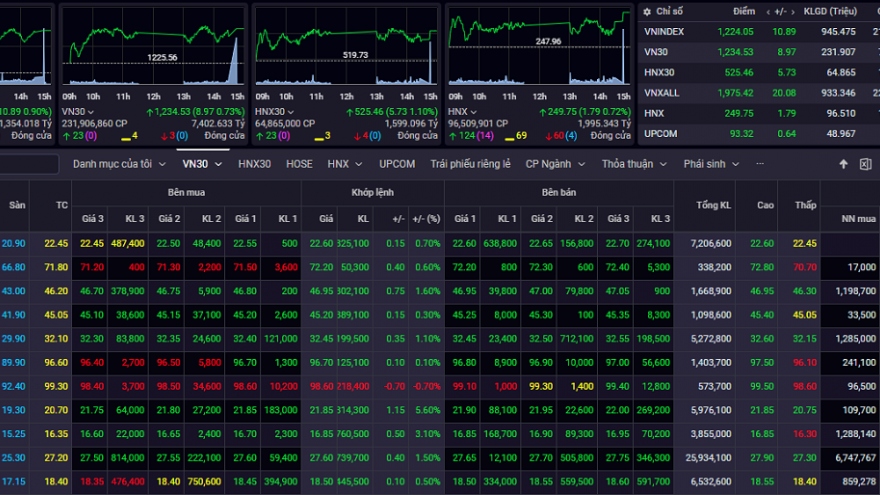
Task: Open the Phái sinh dropdown
Action: (x=711, y=164)
